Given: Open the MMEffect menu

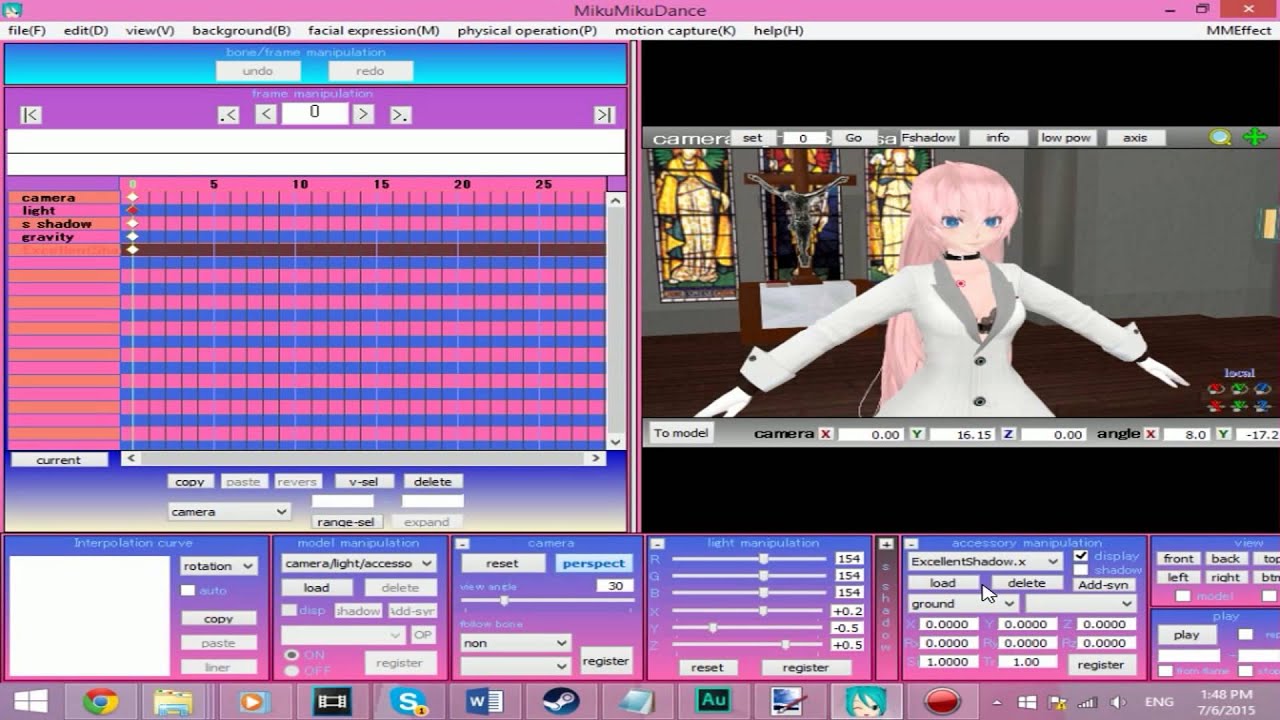Looking at the screenshot, I should point(1239,30).
